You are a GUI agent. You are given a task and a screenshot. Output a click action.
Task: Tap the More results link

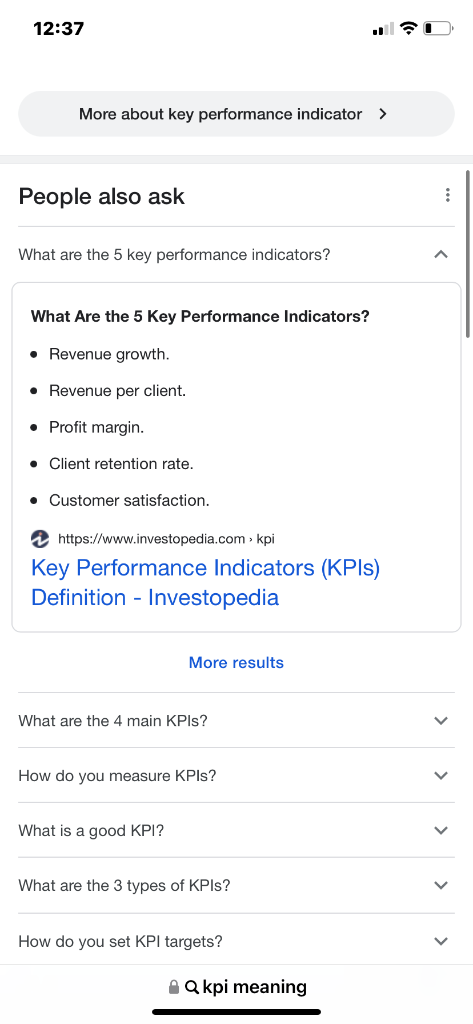click(x=236, y=663)
